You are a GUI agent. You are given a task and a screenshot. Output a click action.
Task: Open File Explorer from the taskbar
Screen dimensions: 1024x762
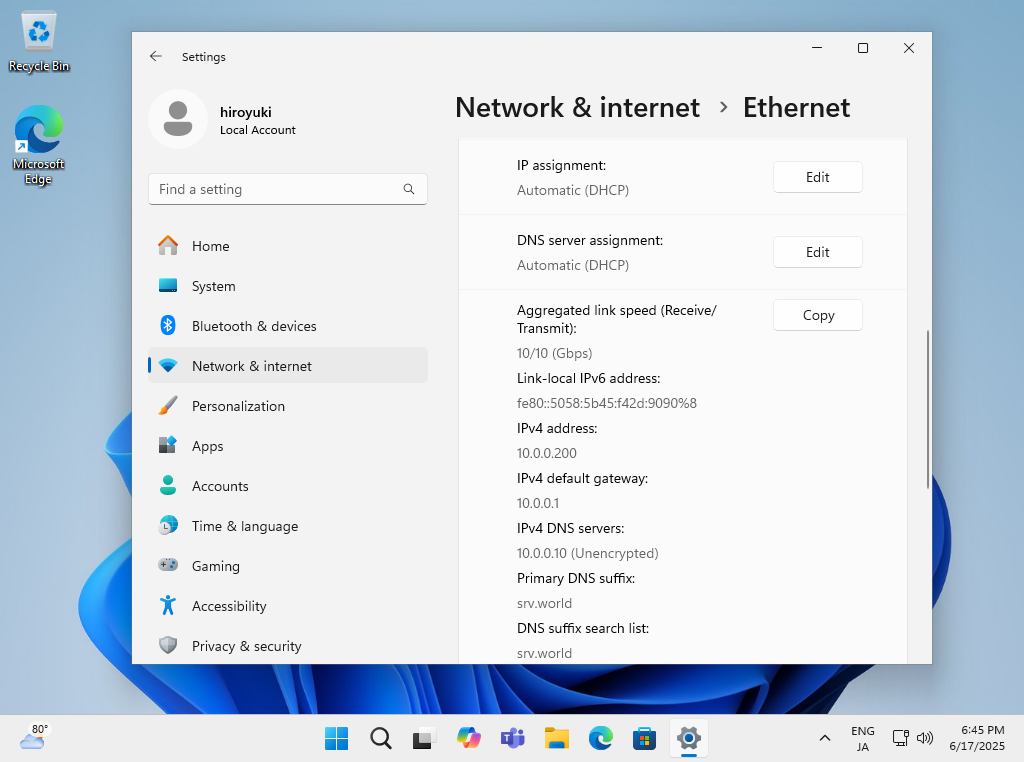click(556, 738)
